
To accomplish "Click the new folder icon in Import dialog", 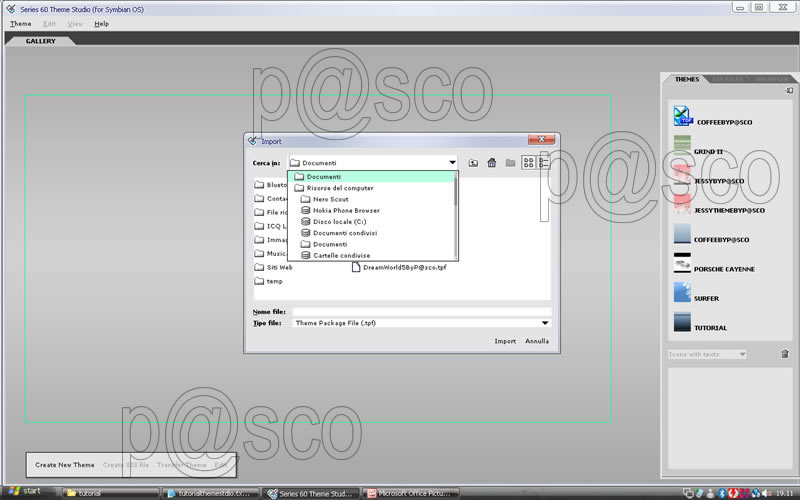I will coord(510,163).
